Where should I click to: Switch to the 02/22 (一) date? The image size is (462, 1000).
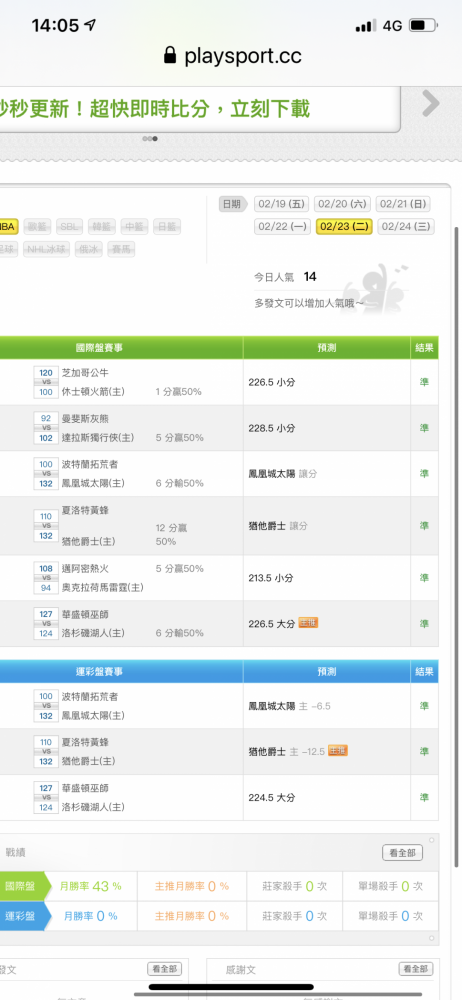[x=283, y=226]
